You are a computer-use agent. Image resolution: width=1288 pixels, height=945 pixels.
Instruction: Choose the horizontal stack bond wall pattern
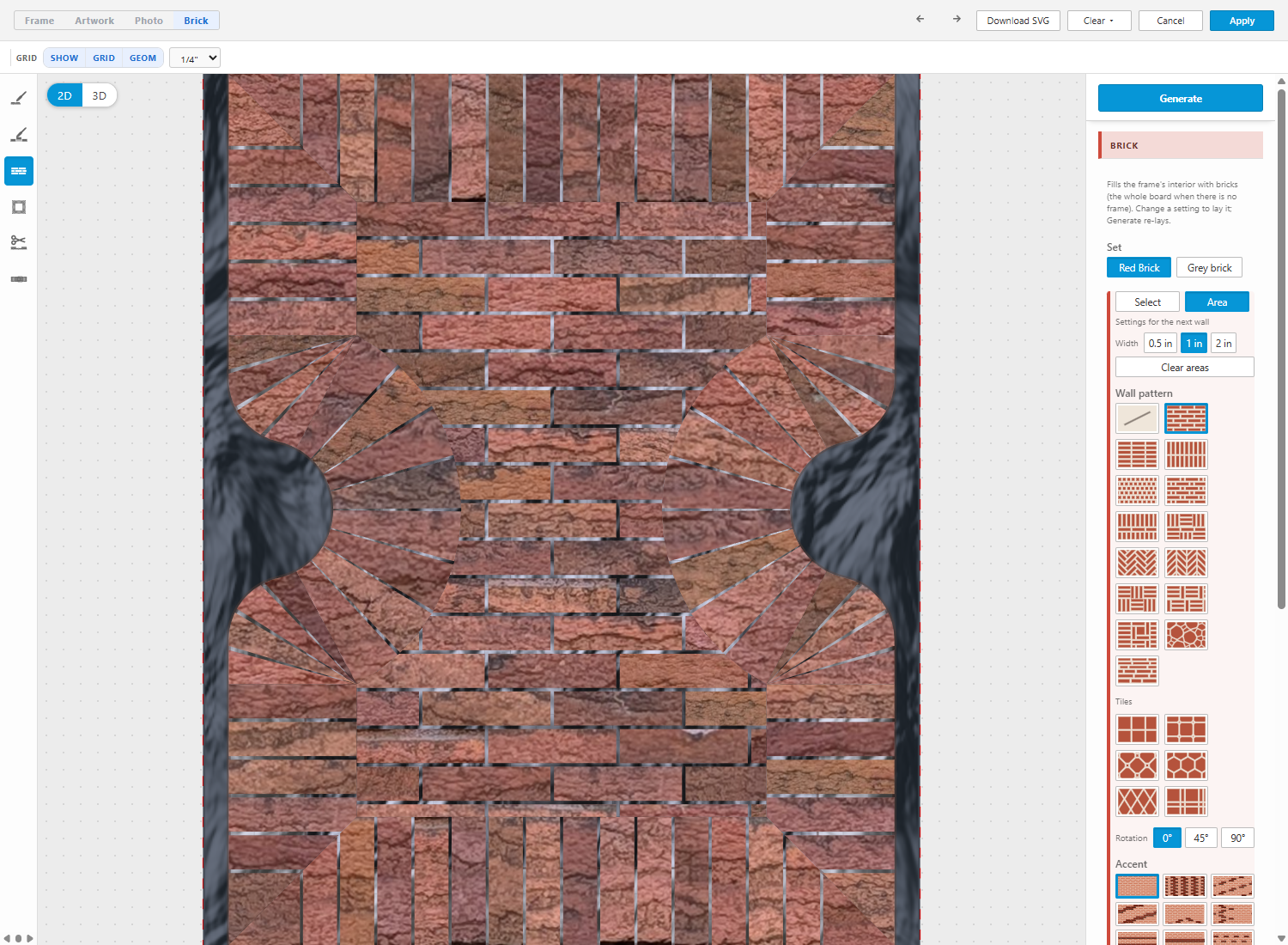tap(1137, 454)
